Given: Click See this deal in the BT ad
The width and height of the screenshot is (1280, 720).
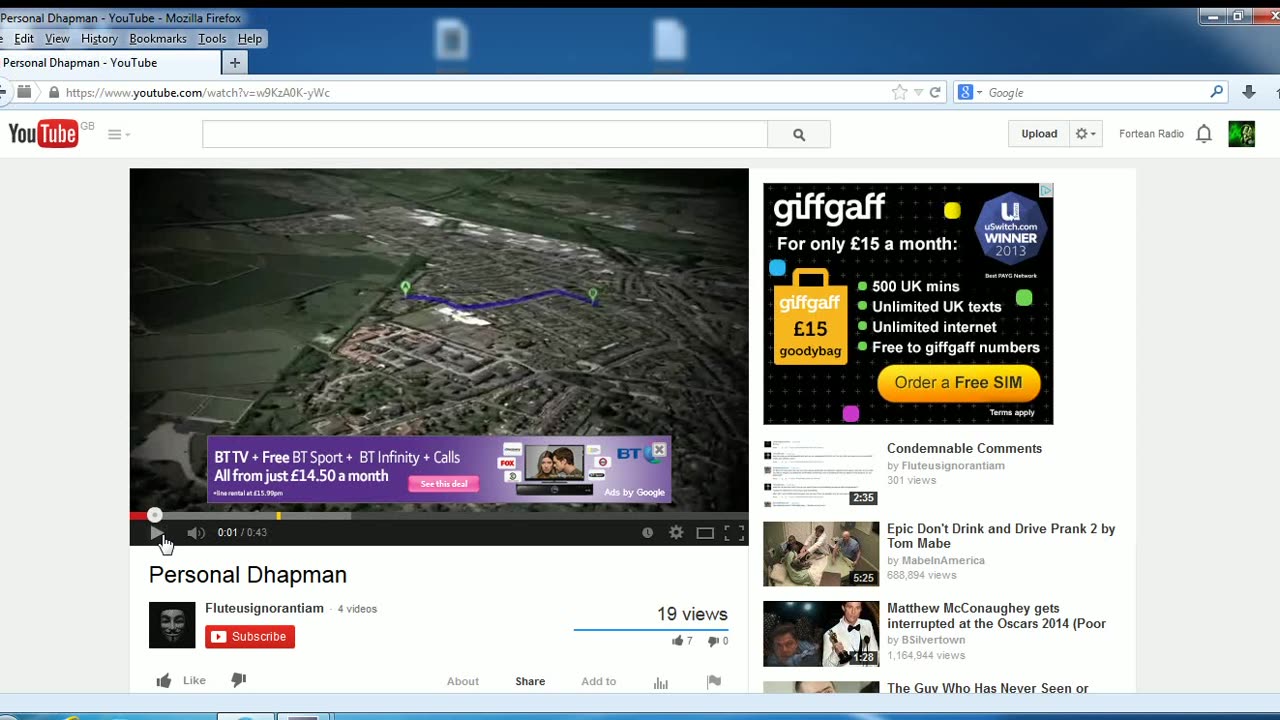Looking at the screenshot, I should pyautogui.click(x=444, y=484).
